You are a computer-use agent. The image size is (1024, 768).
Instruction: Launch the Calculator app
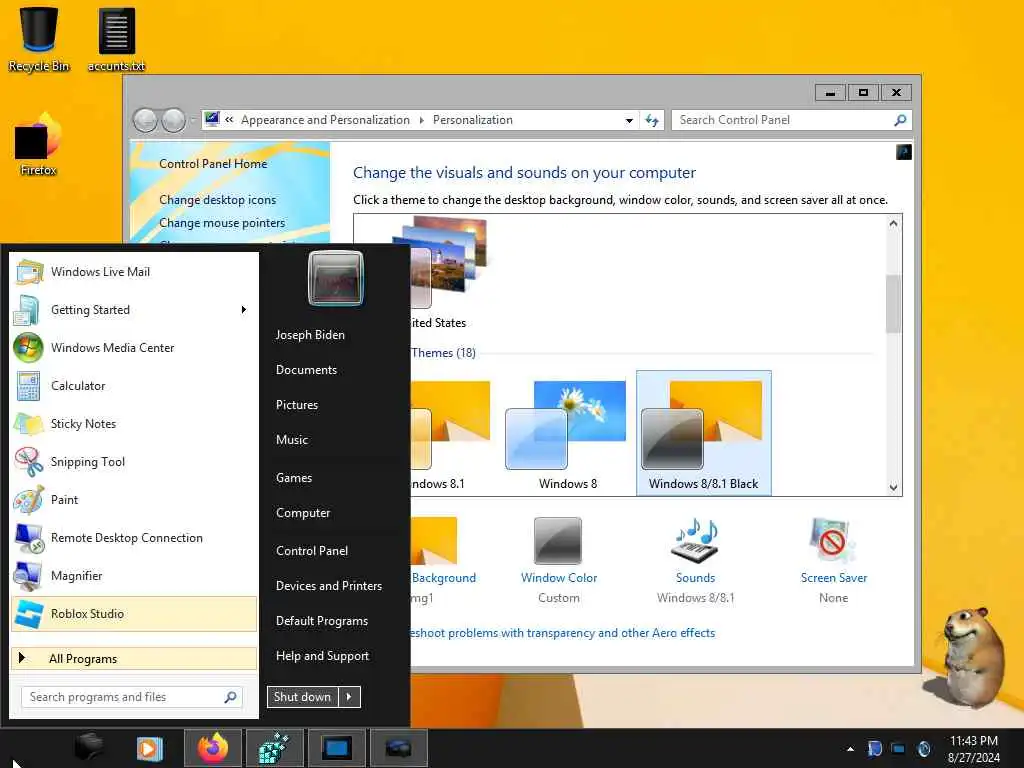tap(134, 385)
